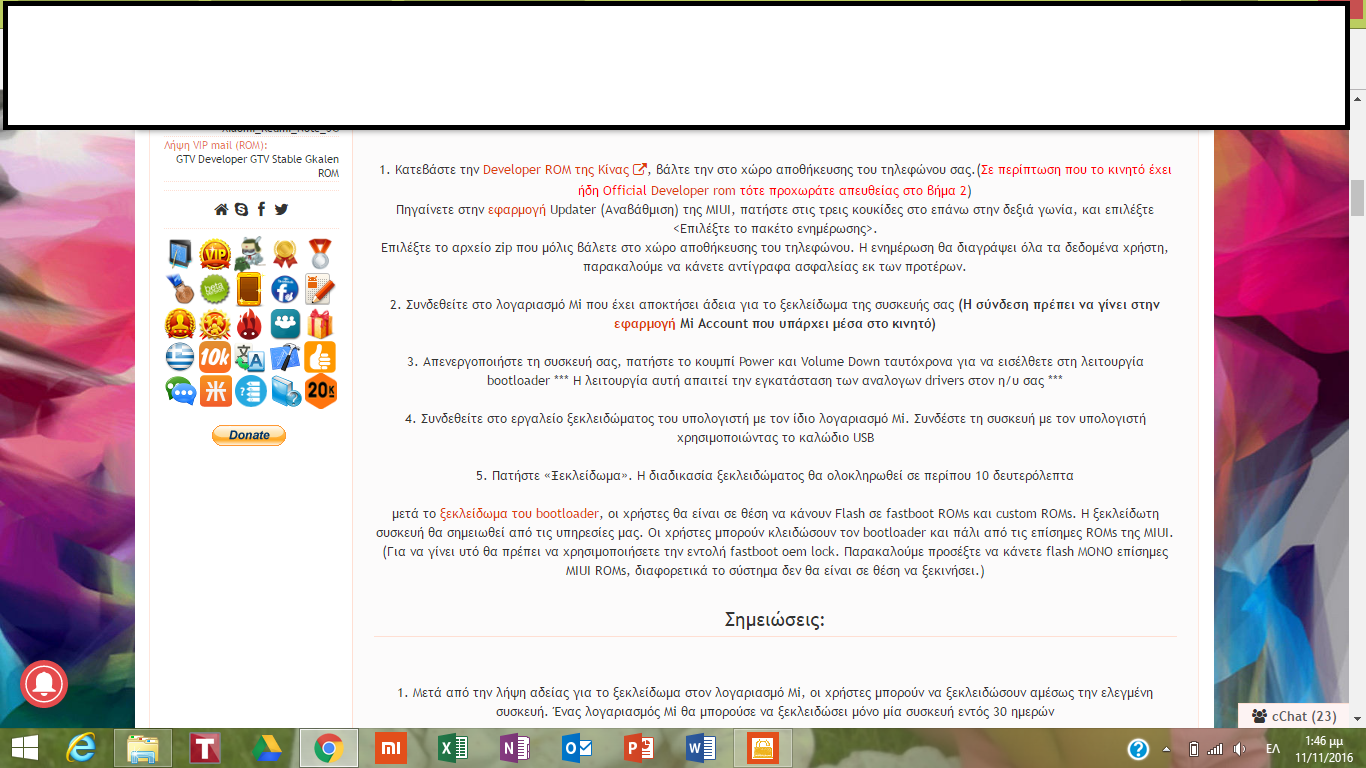Image resolution: width=1366 pixels, height=768 pixels.
Task: Open the home icon in the sidebar
Action: 221,209
